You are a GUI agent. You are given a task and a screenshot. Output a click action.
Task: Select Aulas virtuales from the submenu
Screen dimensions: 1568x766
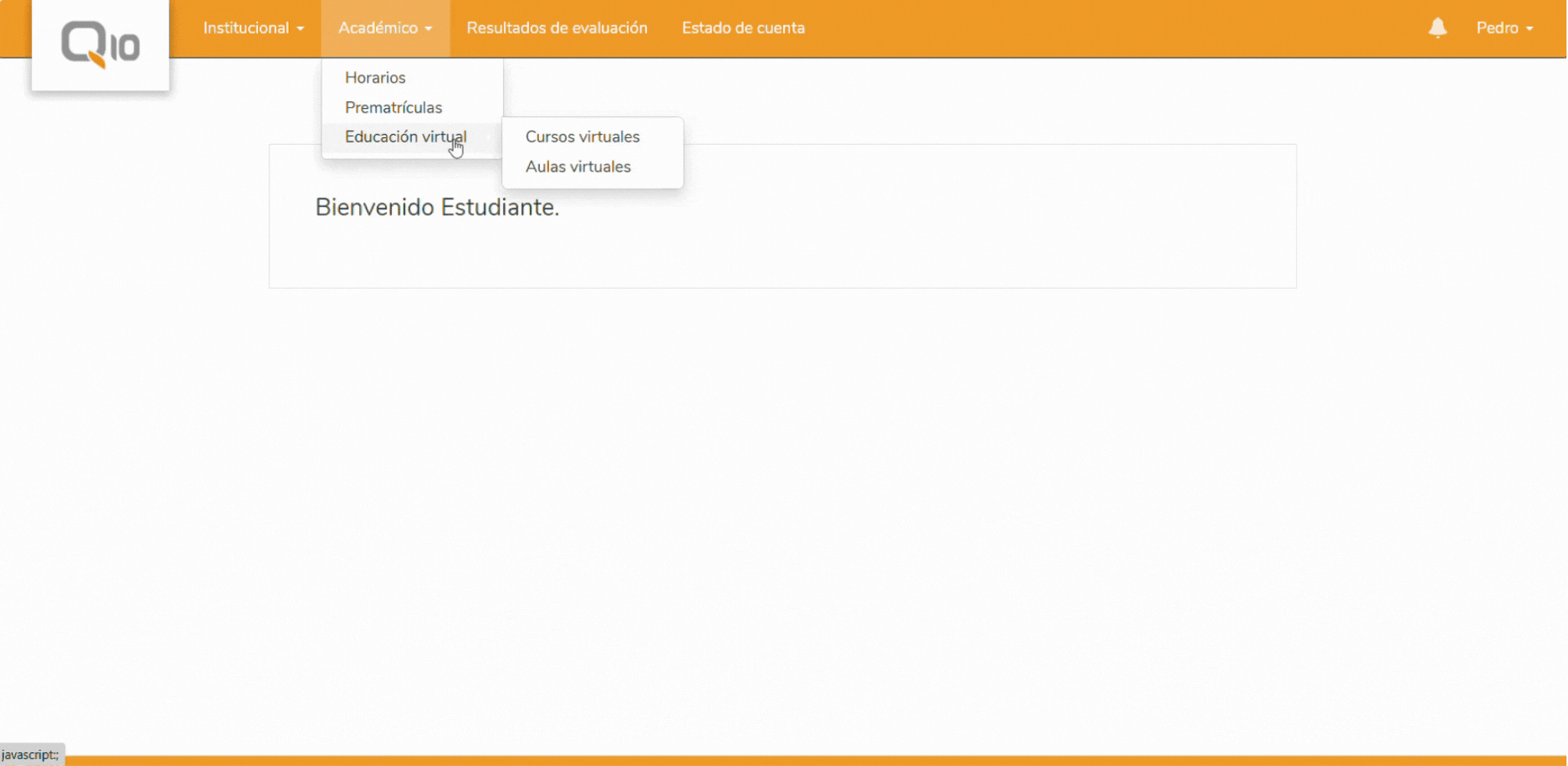(x=577, y=167)
